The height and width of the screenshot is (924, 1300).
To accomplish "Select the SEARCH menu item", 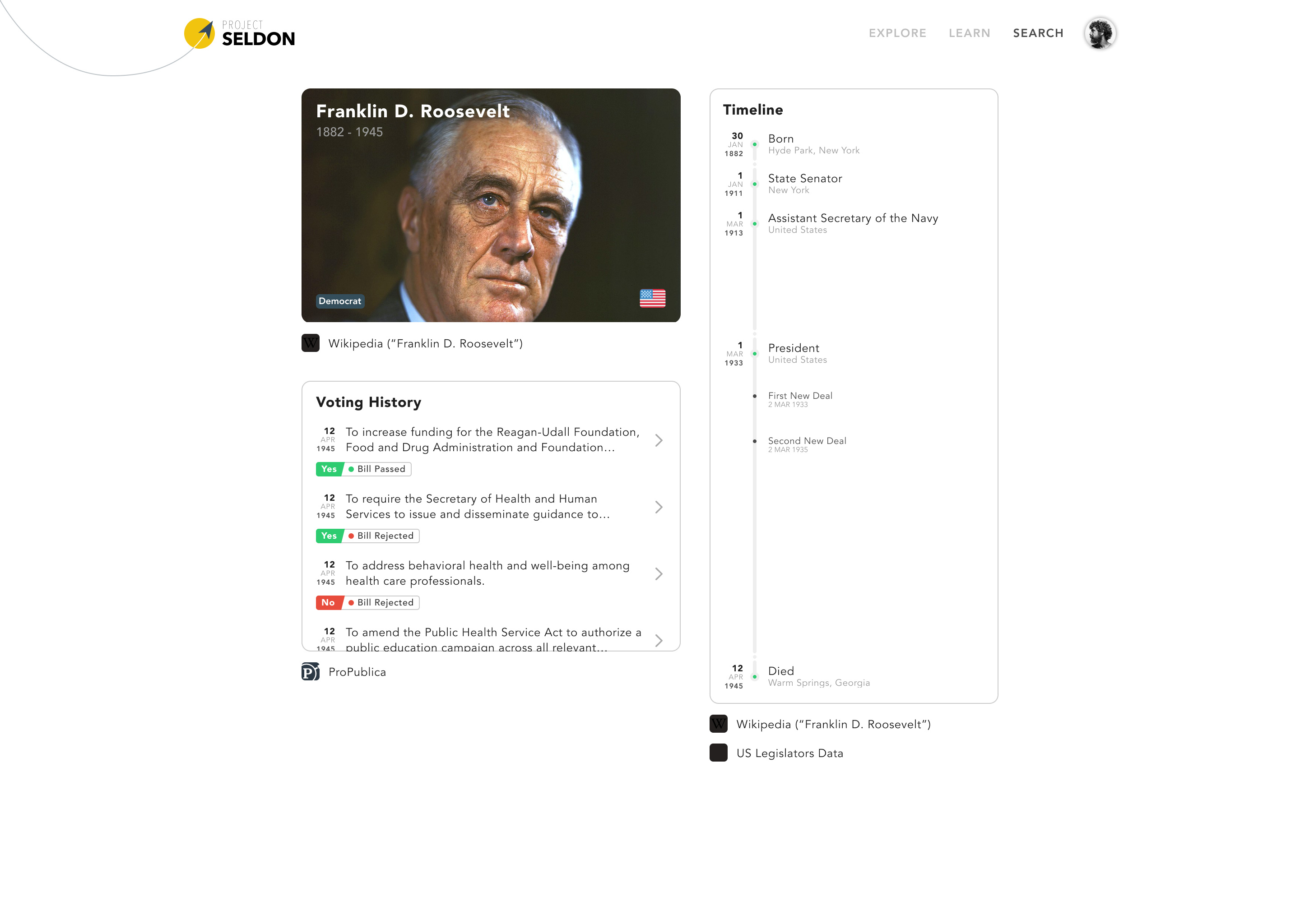I will [1038, 33].
